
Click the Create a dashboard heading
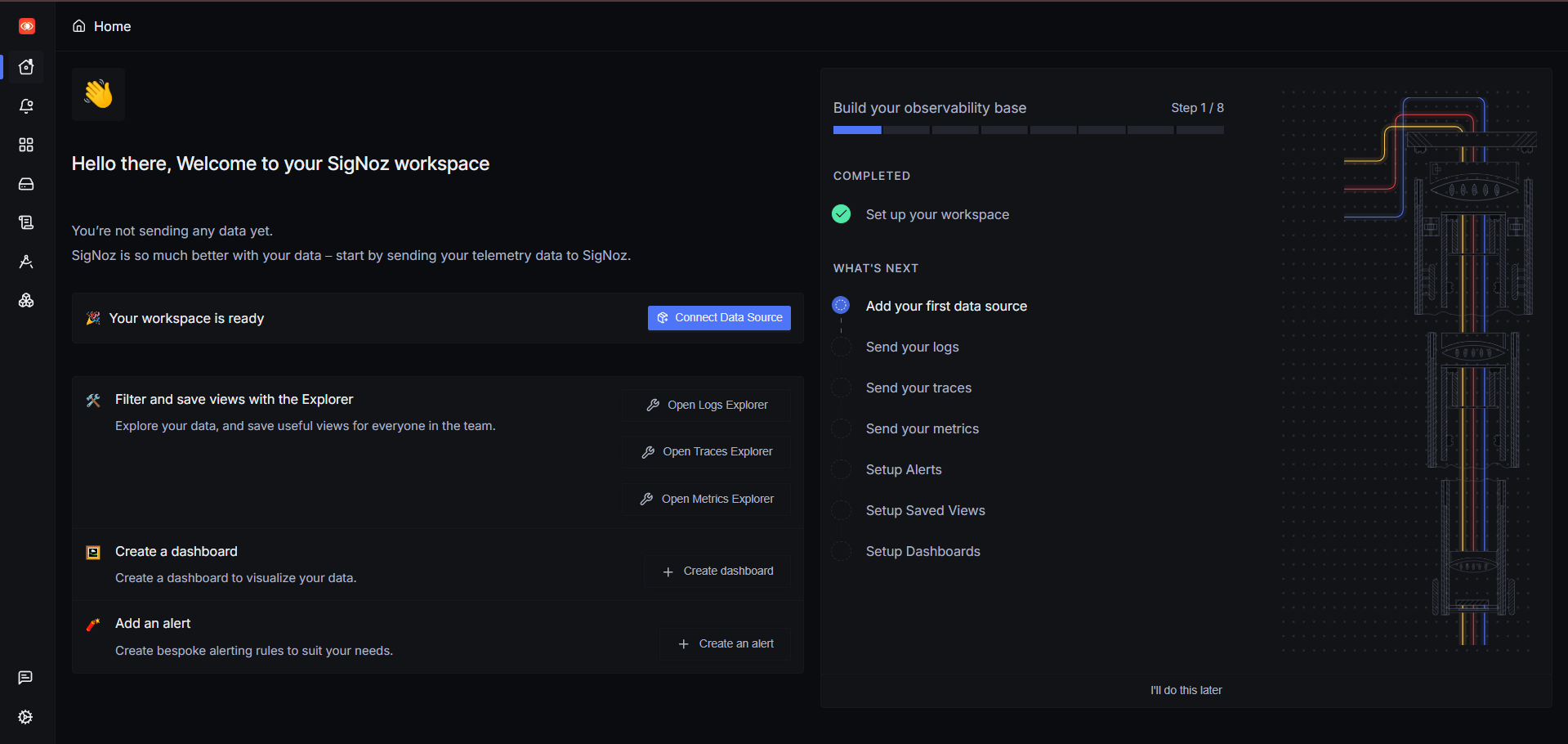(176, 551)
